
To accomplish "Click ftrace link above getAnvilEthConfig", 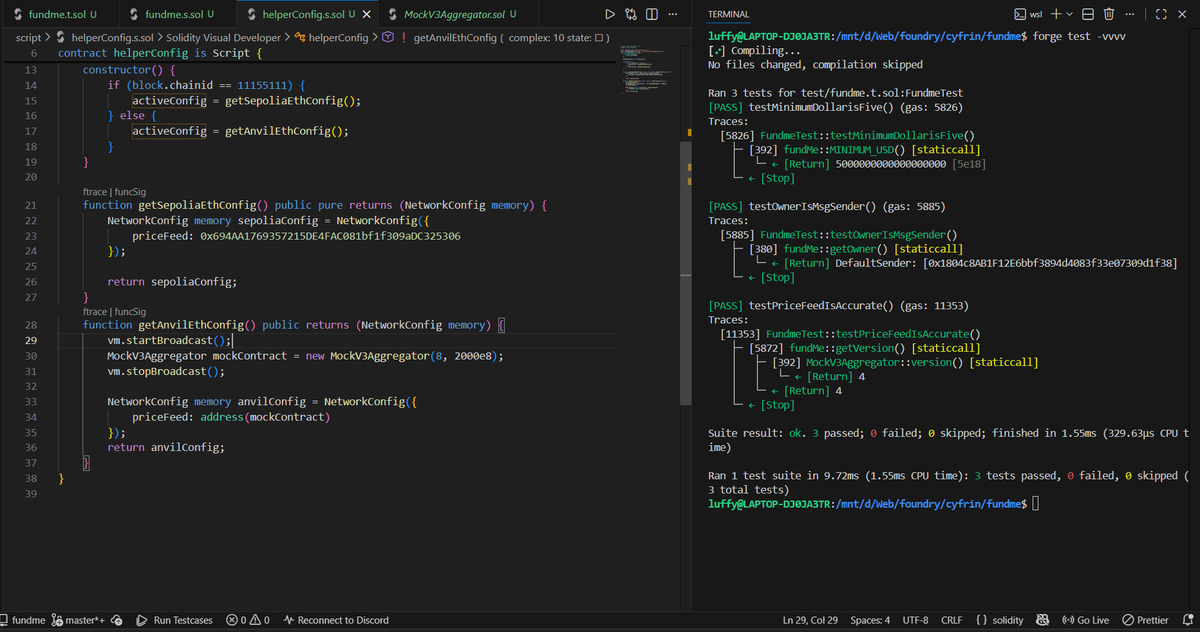I will (96, 312).
